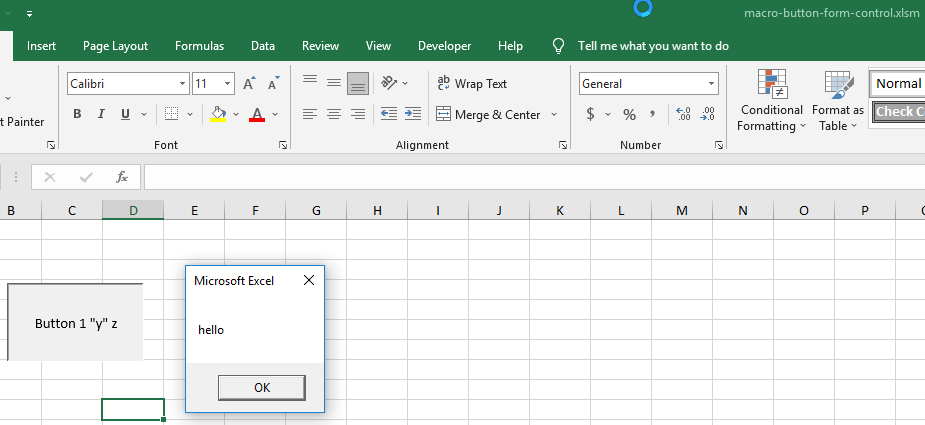Select column D header
The image size is (925, 425).
tap(133, 210)
